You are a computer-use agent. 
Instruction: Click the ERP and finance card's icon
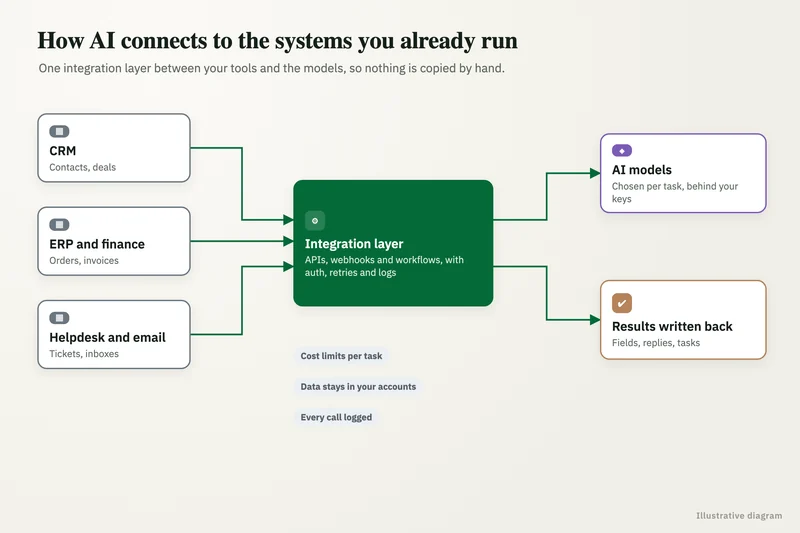[59, 225]
